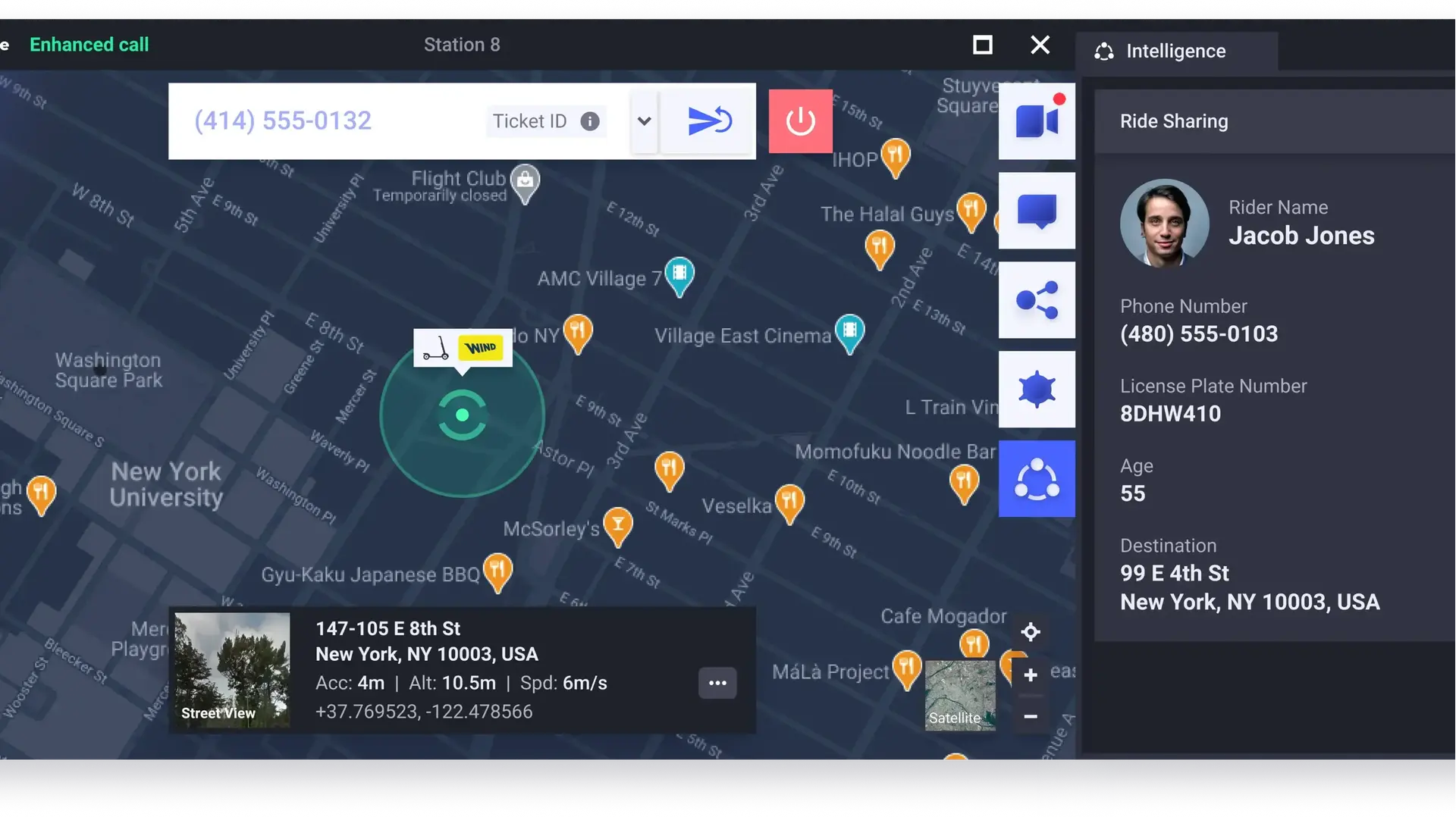This screenshot has height=817, width=1456.
Task: Click the restaurant pin beside 'lo NY'
Action: 578,333
